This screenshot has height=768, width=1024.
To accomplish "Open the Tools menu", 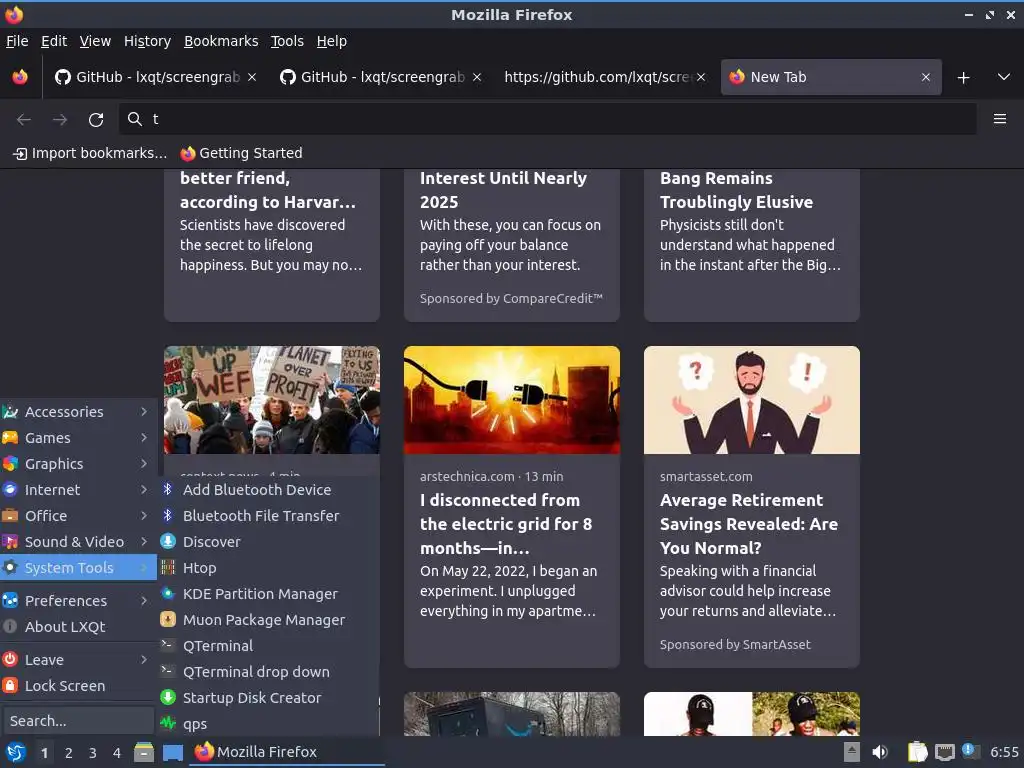I will pos(287,41).
